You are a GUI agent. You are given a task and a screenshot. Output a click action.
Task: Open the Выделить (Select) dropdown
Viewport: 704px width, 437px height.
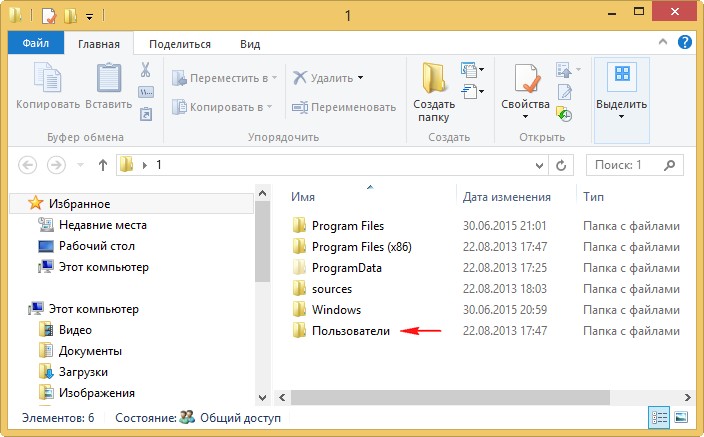[x=621, y=100]
